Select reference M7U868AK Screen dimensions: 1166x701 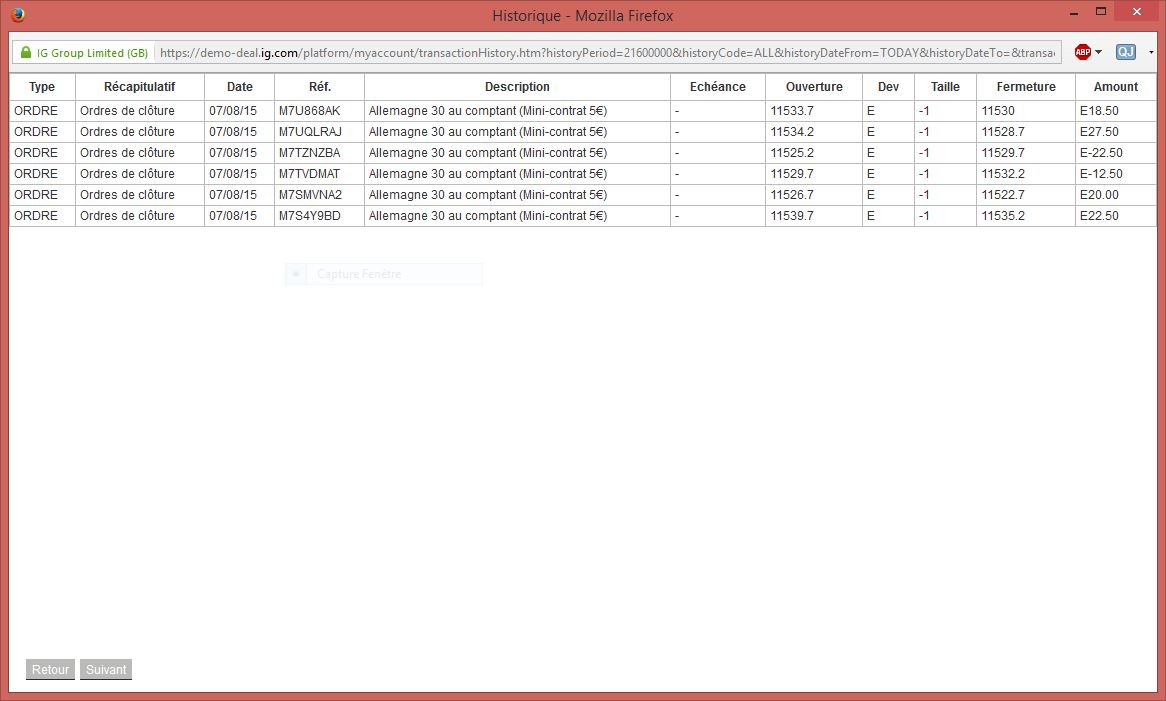point(309,111)
